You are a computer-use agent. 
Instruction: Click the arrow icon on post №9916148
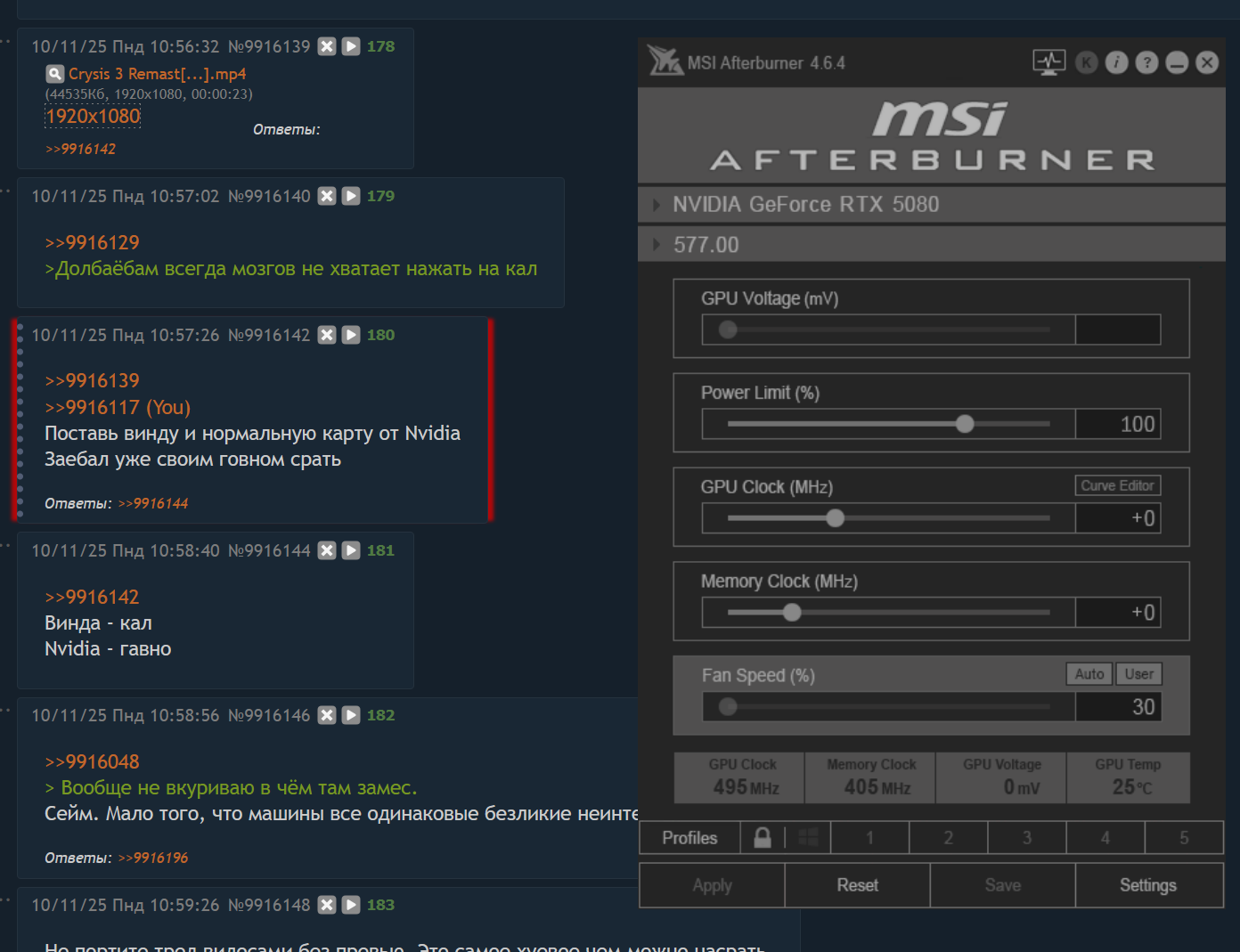351,905
